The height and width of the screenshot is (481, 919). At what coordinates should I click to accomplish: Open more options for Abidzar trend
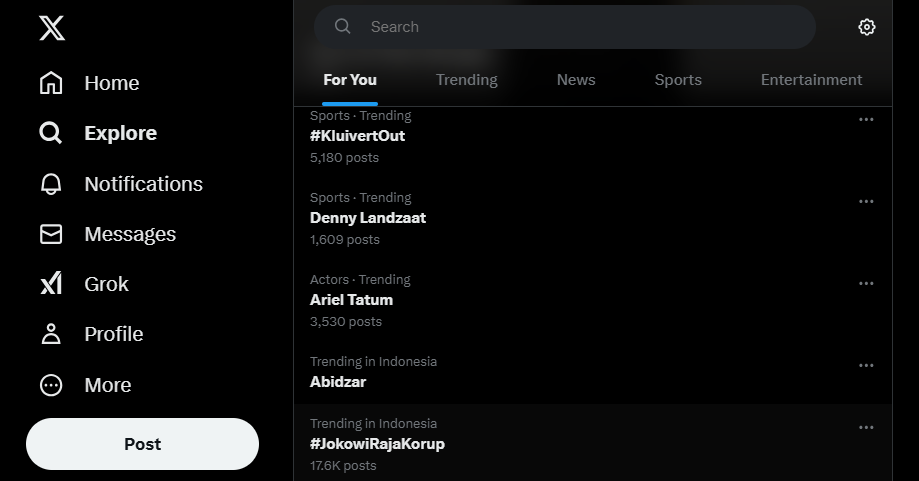(x=866, y=366)
